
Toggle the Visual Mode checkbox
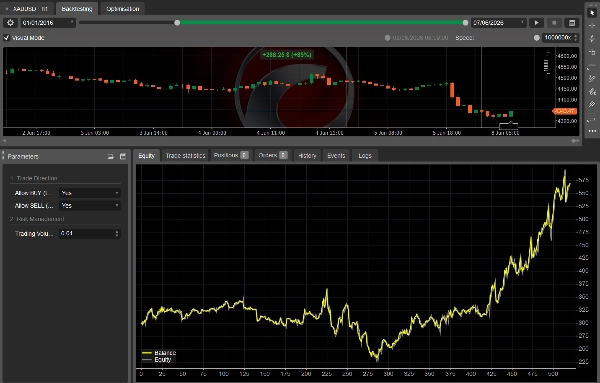pos(7,37)
